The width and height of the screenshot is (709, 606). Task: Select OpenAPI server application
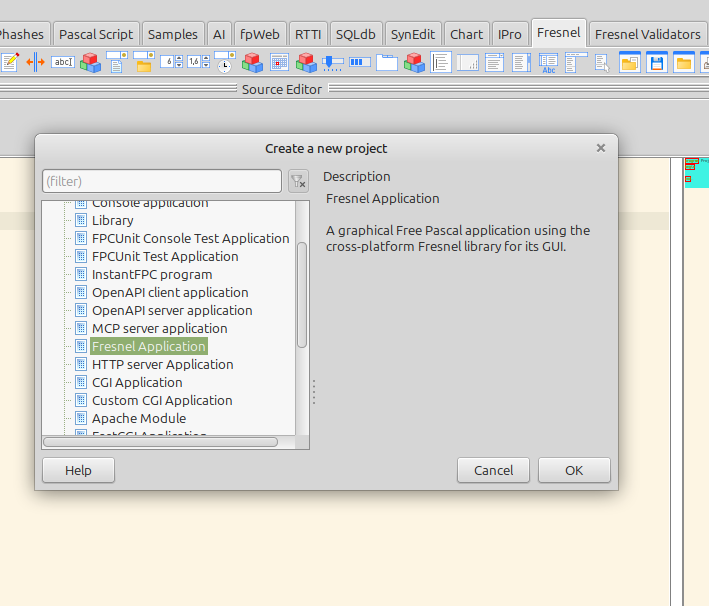click(172, 311)
